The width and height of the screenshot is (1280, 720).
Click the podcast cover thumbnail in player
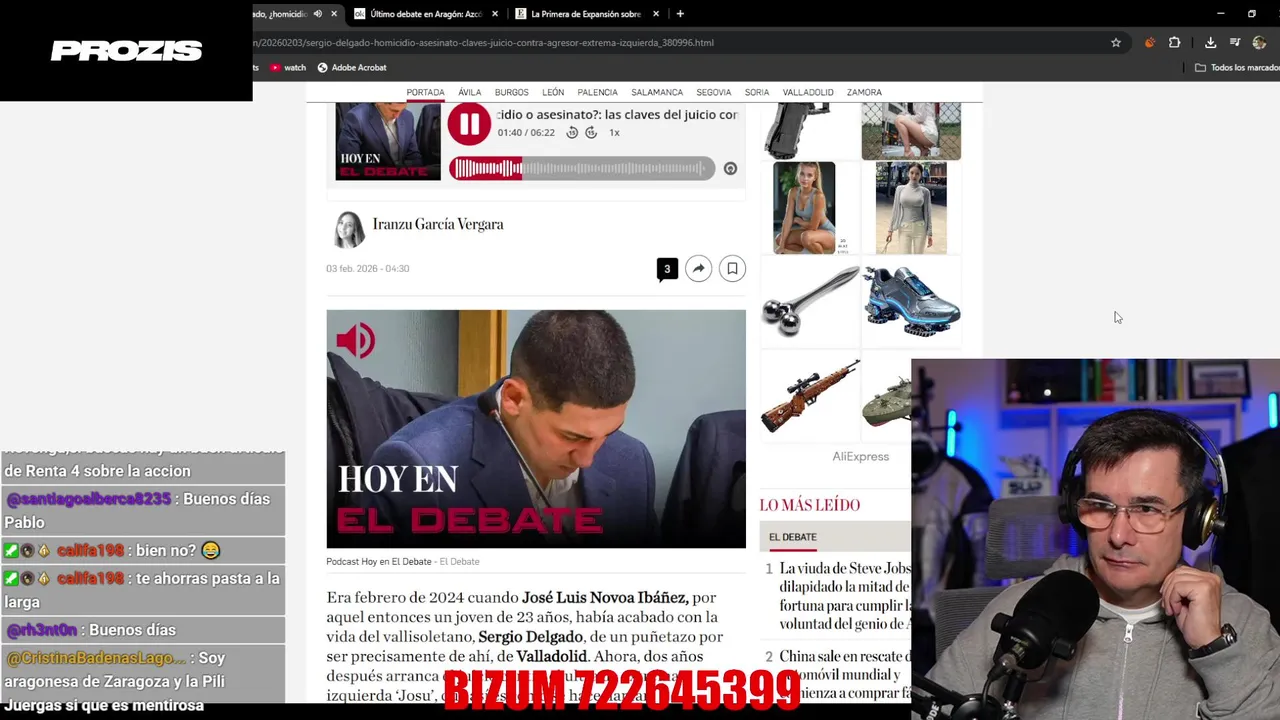click(x=388, y=141)
